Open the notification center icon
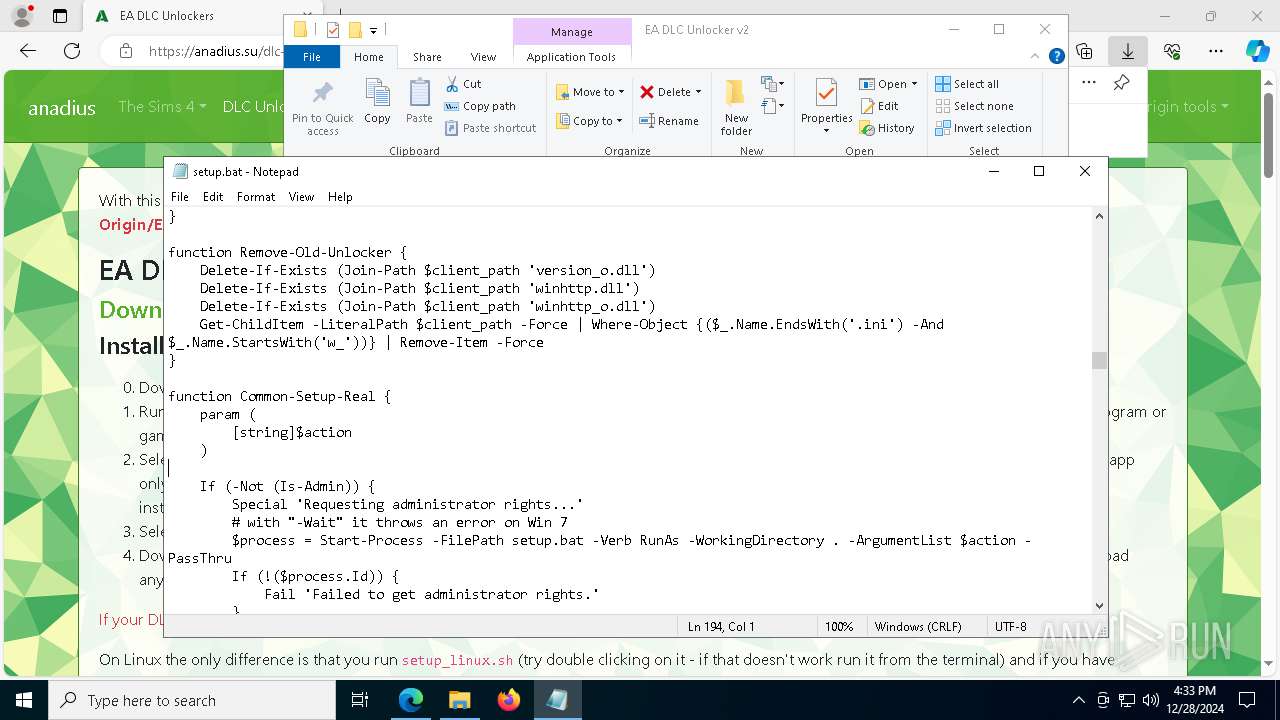1280x720 pixels. click(1247, 700)
